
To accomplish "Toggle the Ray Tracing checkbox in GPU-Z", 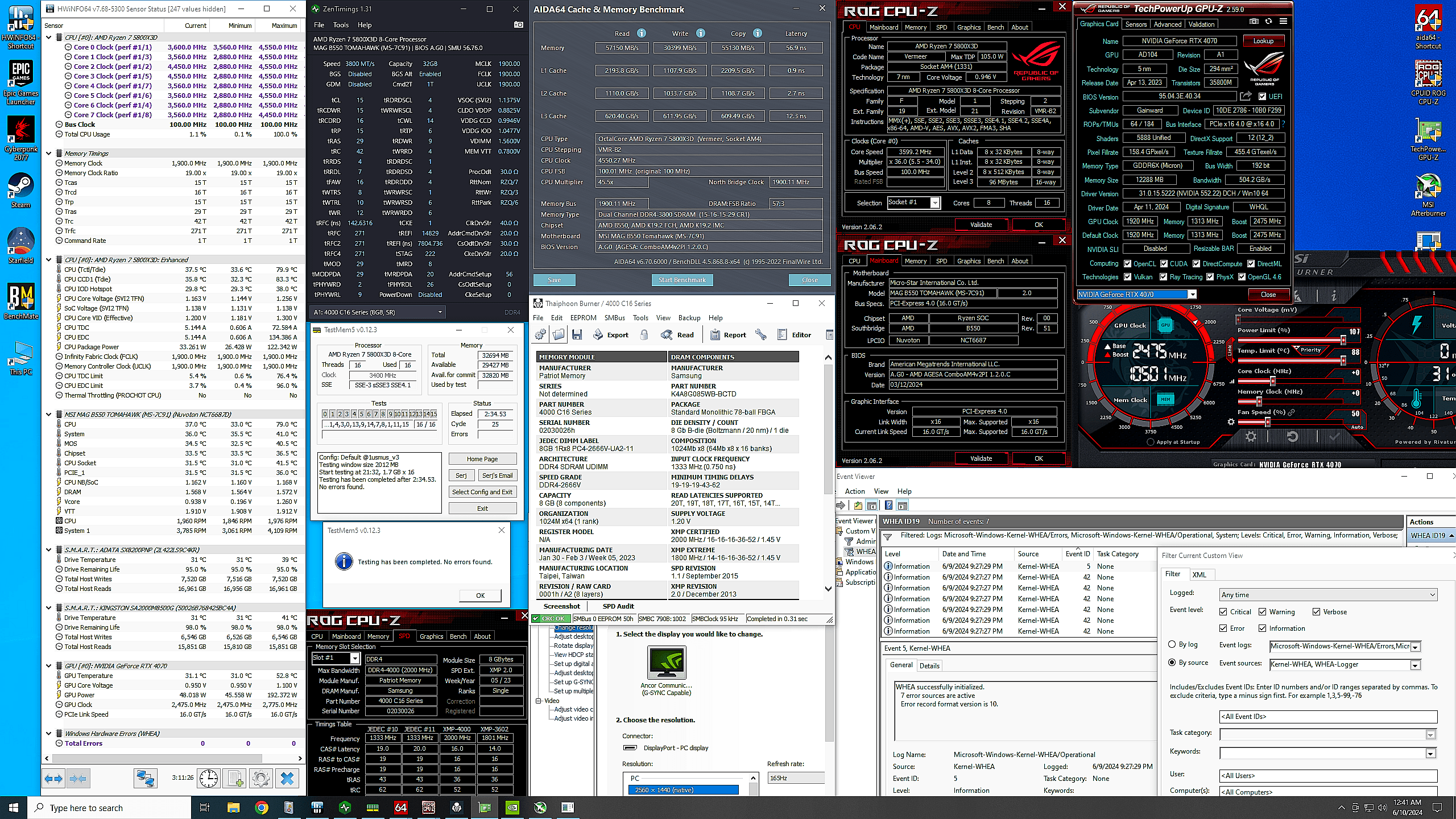I will coord(1164,277).
